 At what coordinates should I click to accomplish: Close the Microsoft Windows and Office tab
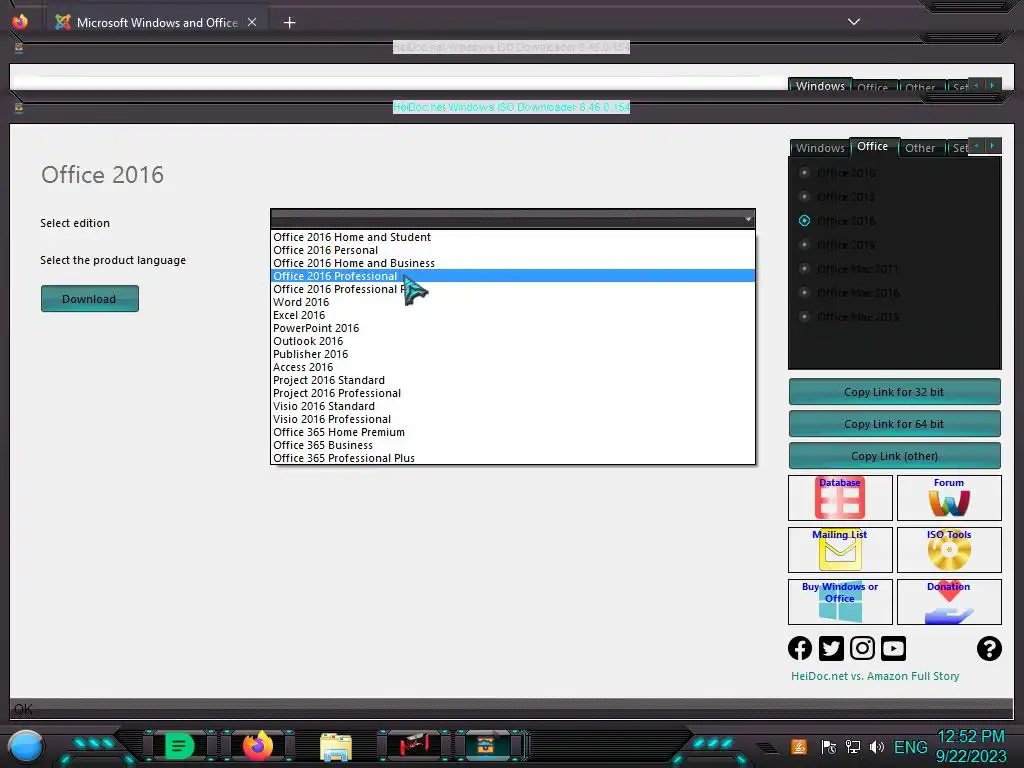252,22
